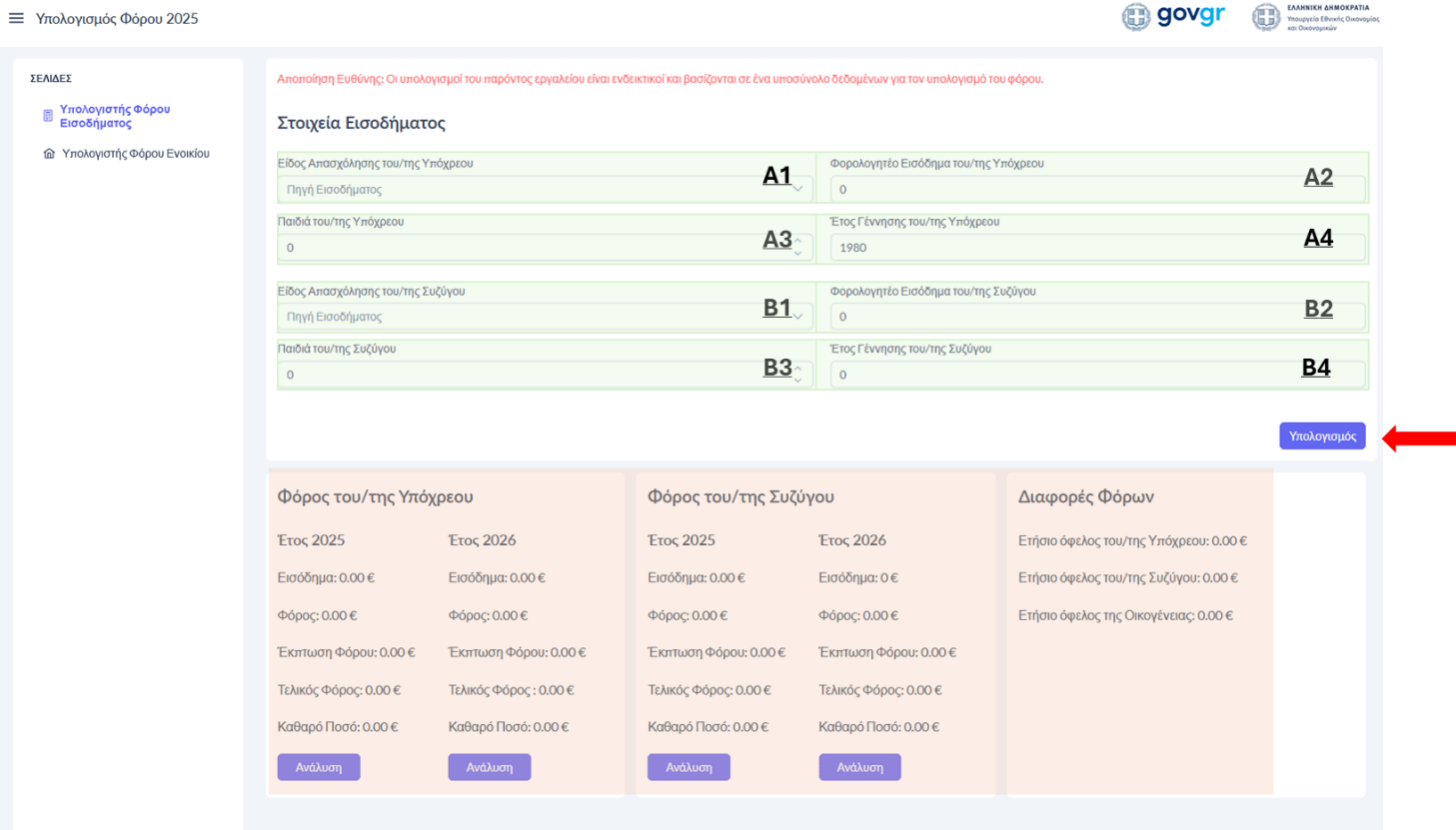Expand spouse's Είδος Απασχόλησης dropdown

click(x=540, y=317)
